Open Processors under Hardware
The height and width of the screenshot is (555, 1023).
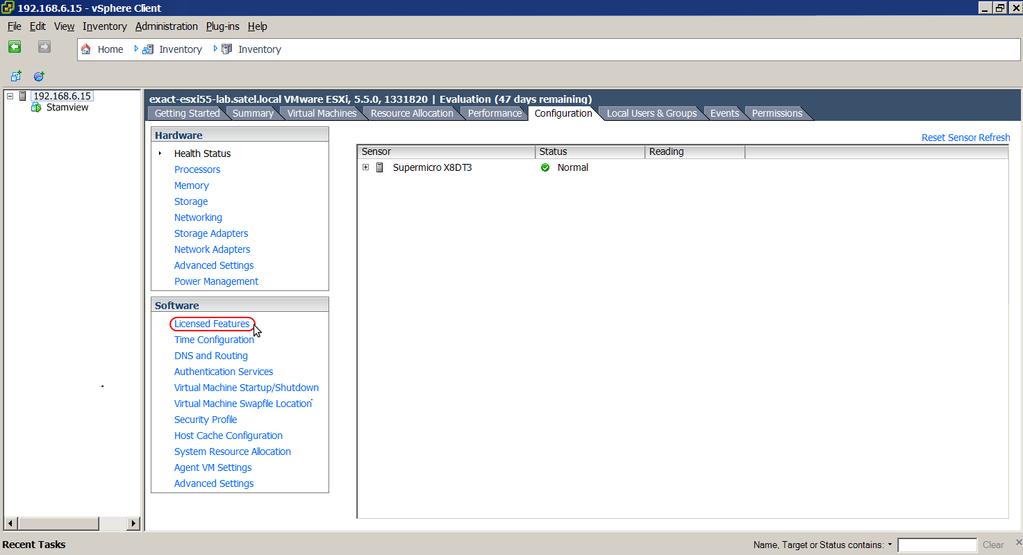(197, 170)
